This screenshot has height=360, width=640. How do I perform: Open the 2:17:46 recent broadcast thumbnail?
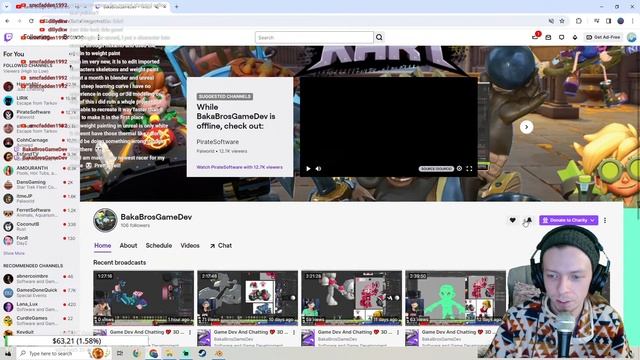click(x=247, y=298)
